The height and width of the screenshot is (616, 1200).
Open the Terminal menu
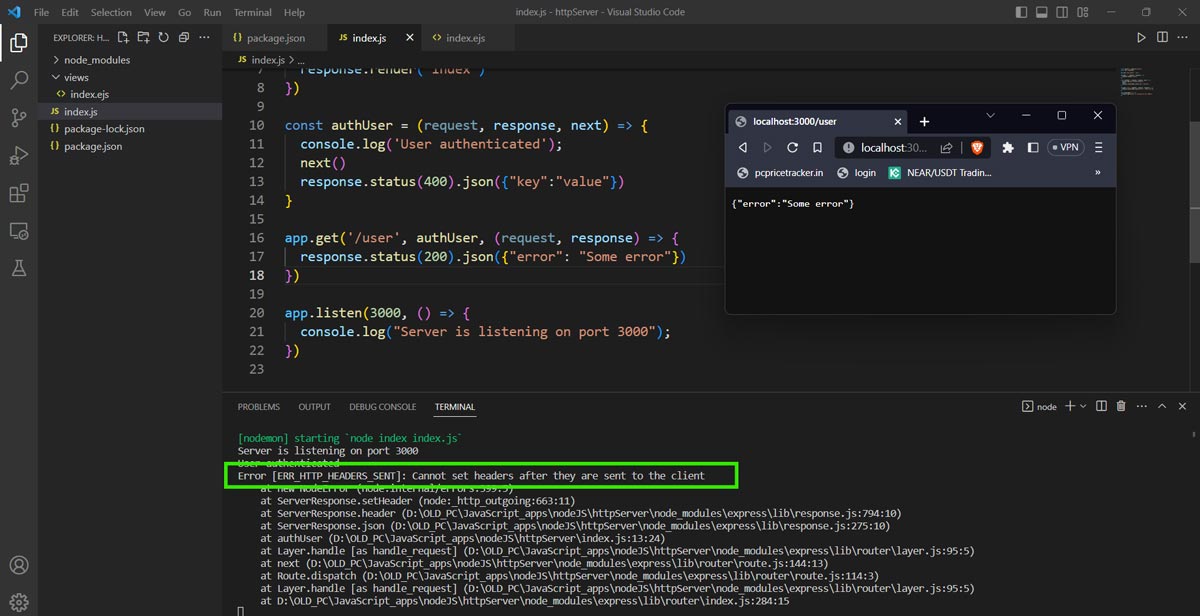coord(252,12)
